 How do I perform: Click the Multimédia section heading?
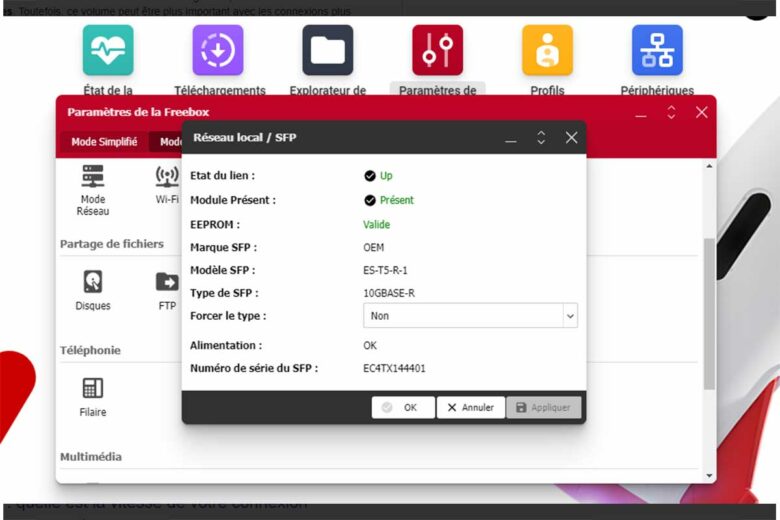(91, 457)
